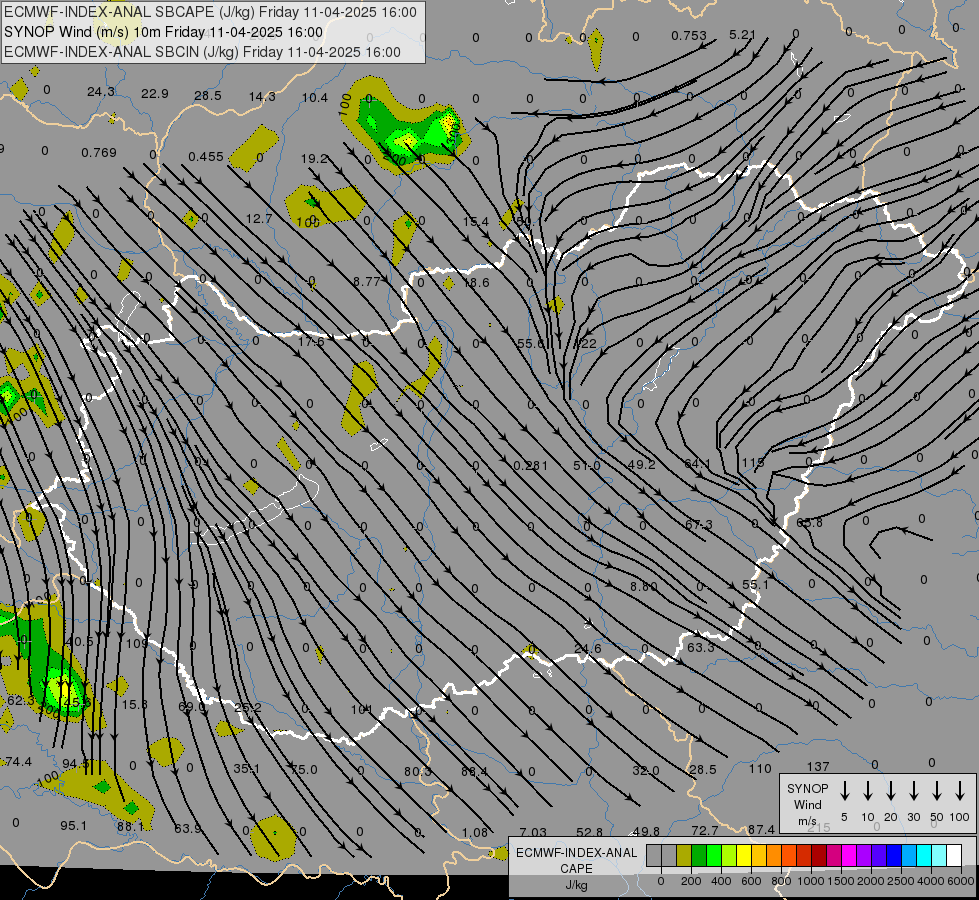Click the wind arrow above the 50 m/s label
The height and width of the screenshot is (900, 979).
pos(937,791)
